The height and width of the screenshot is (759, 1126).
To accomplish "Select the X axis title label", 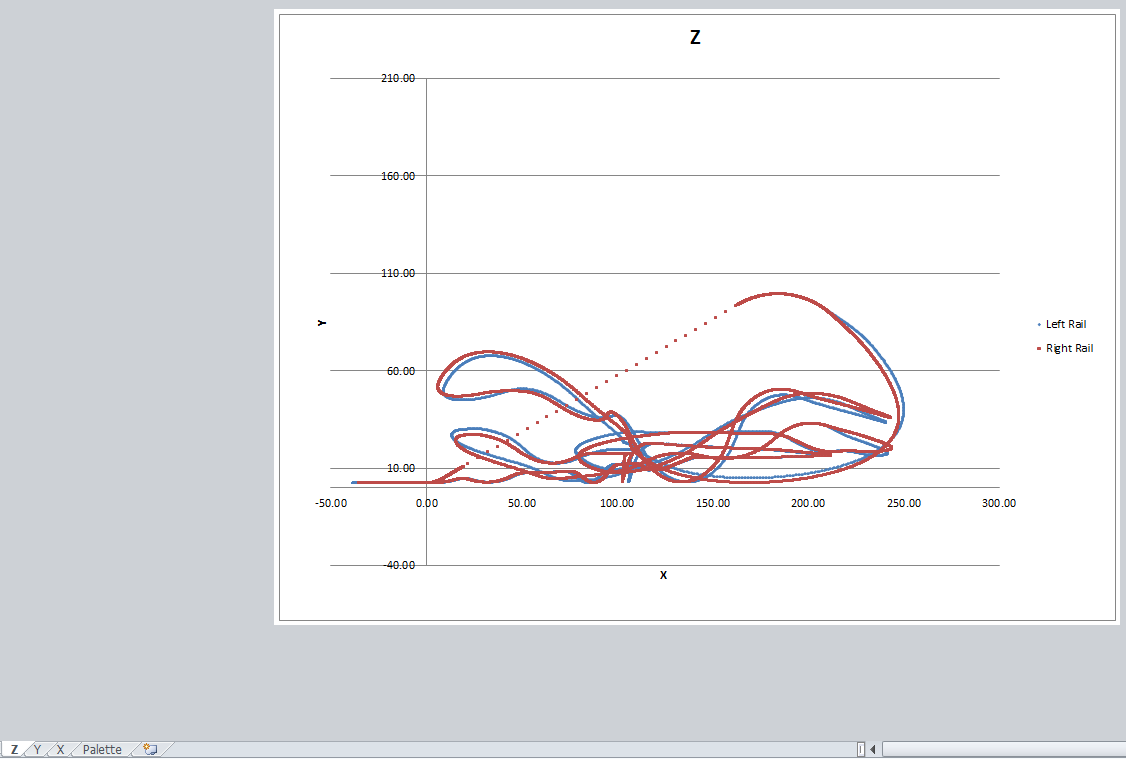I will pyautogui.click(x=663, y=575).
